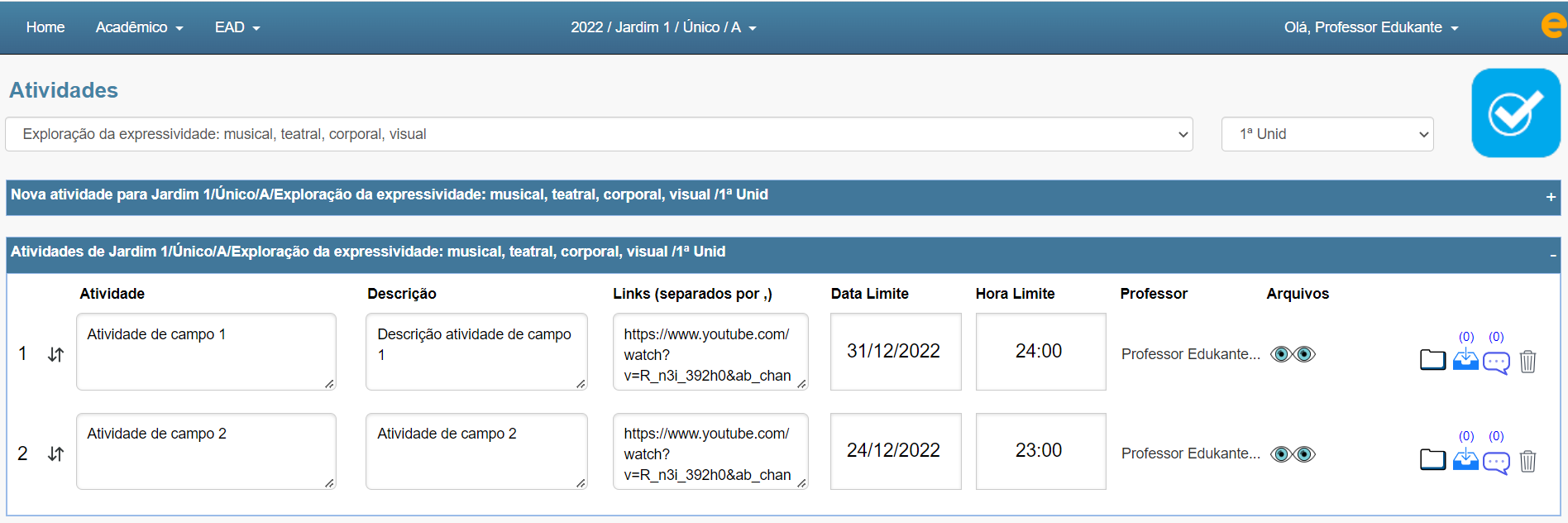The image size is (1568, 523).
Task: Click Professor Edukante... in second activity row
Action: (x=1191, y=453)
